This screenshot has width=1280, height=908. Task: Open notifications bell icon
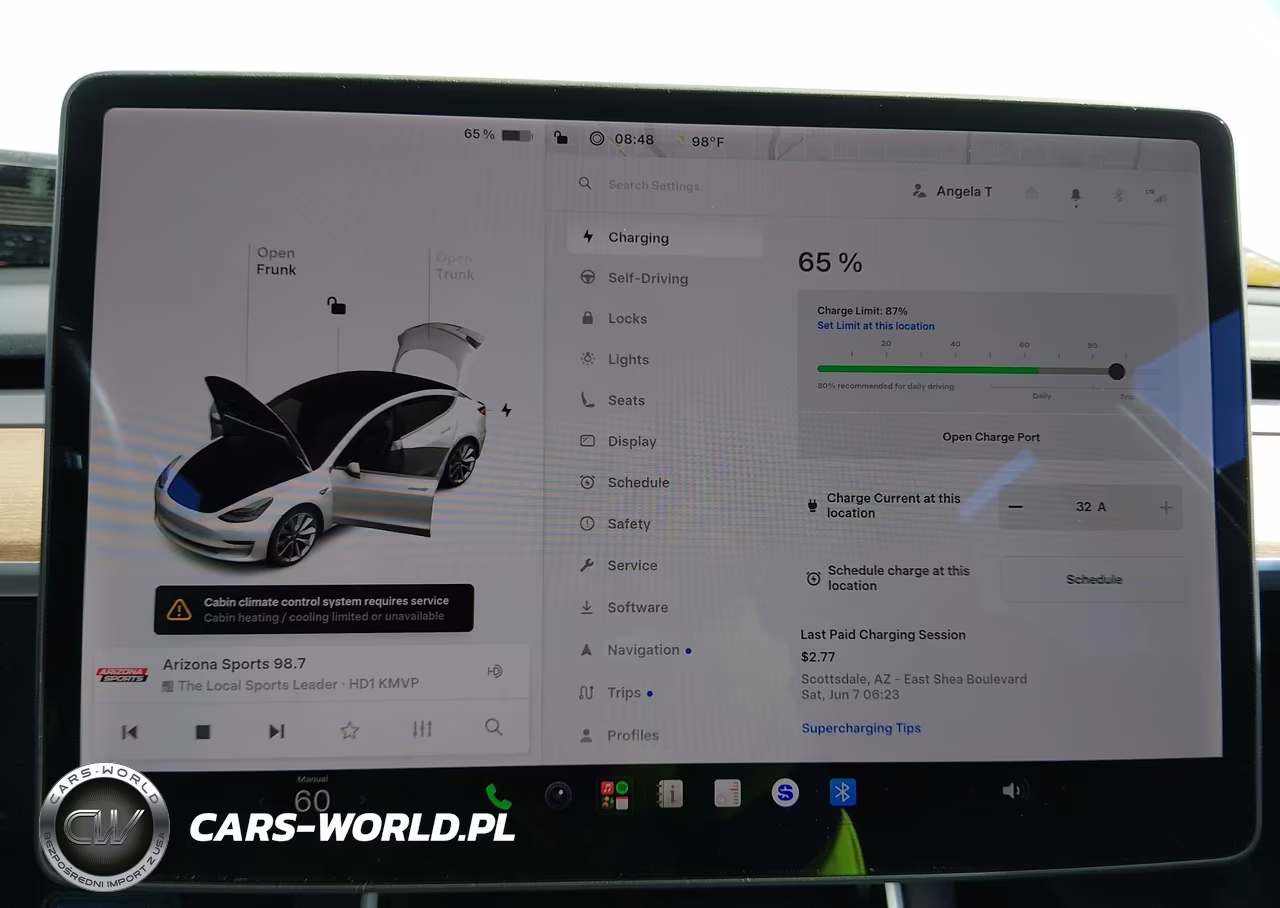pos(1076,195)
